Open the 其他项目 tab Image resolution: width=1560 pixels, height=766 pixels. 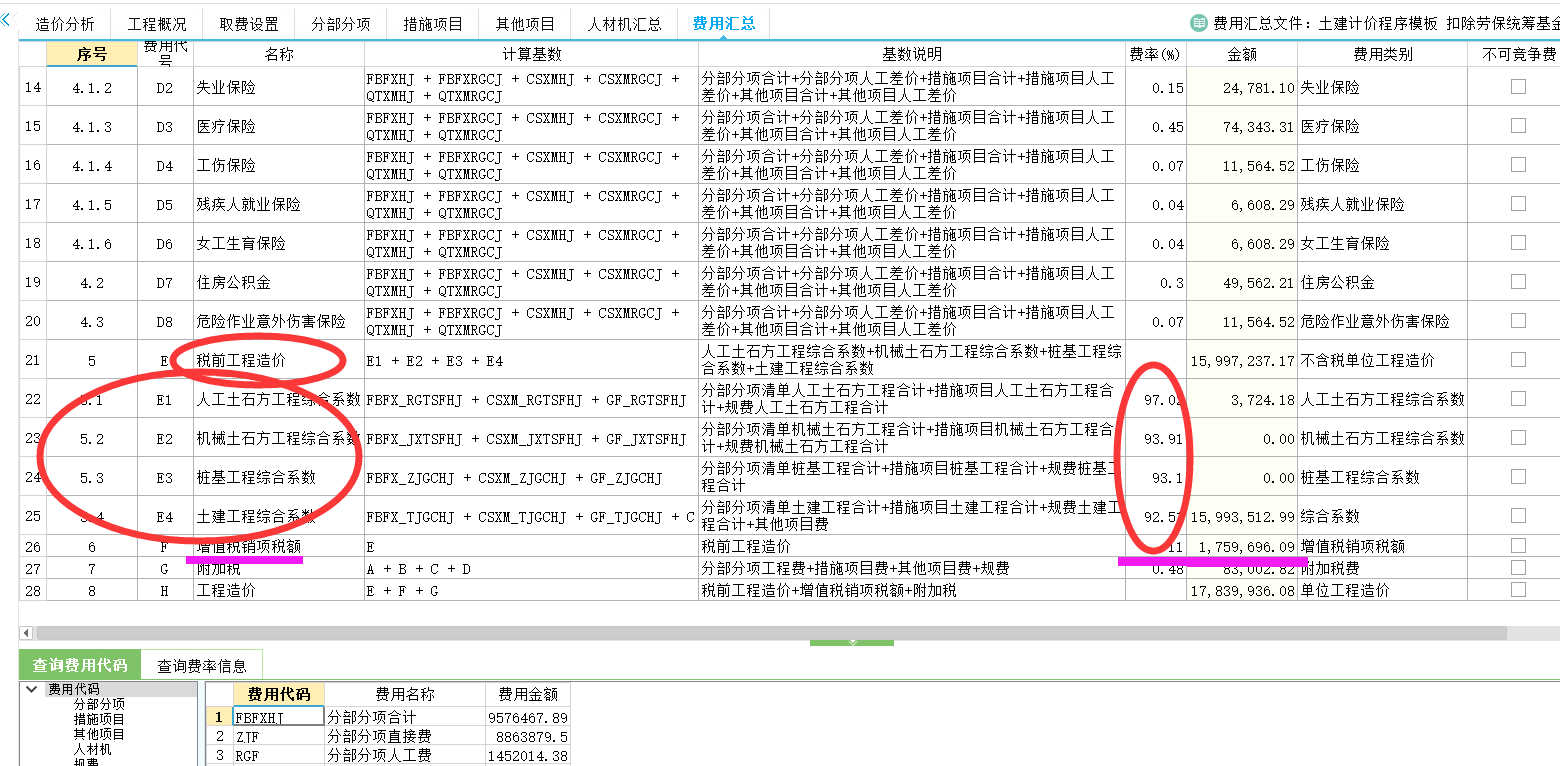point(525,24)
